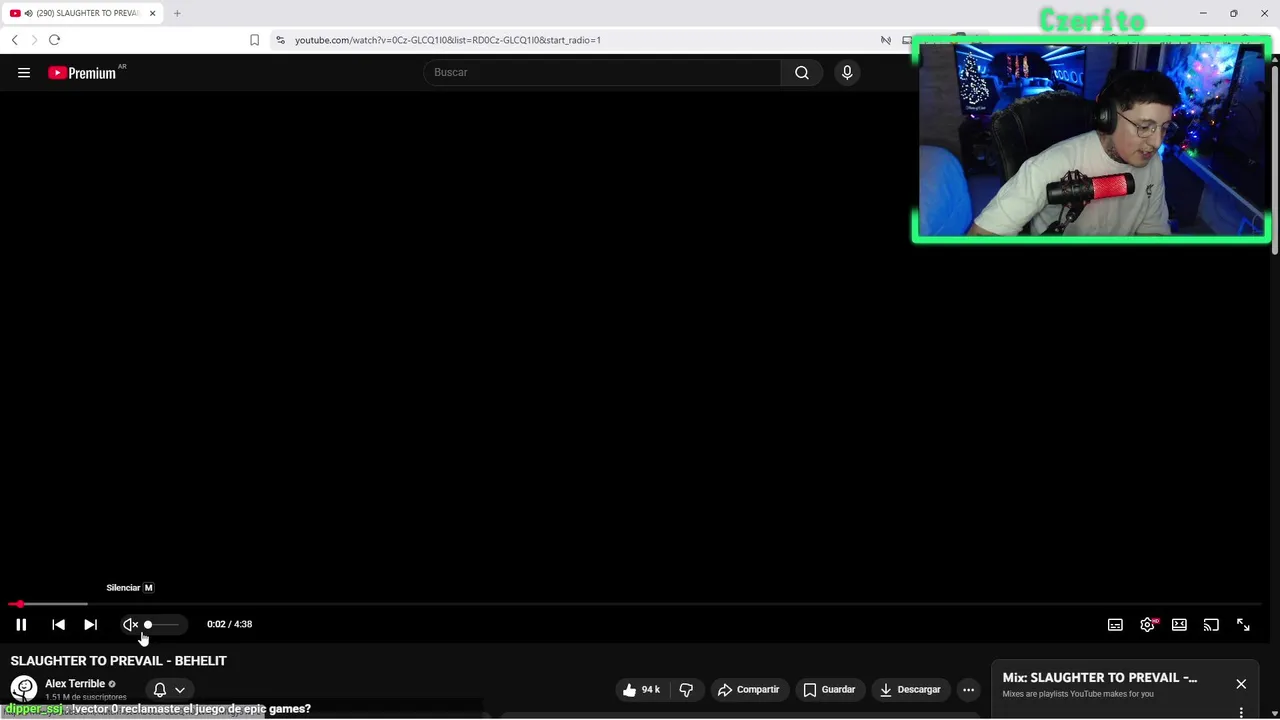Click the crossed-eye icon in address bar
The height and width of the screenshot is (720, 1280).
[886, 40]
